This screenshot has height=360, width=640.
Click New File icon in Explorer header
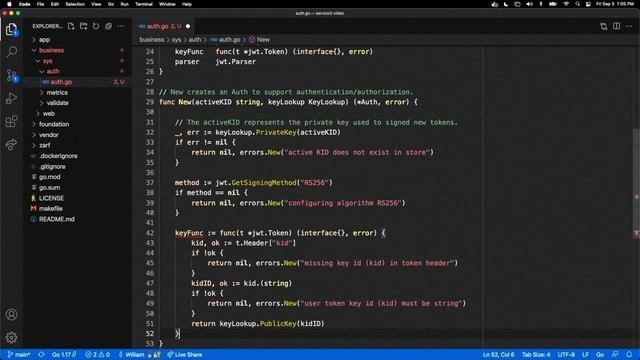[71, 26]
